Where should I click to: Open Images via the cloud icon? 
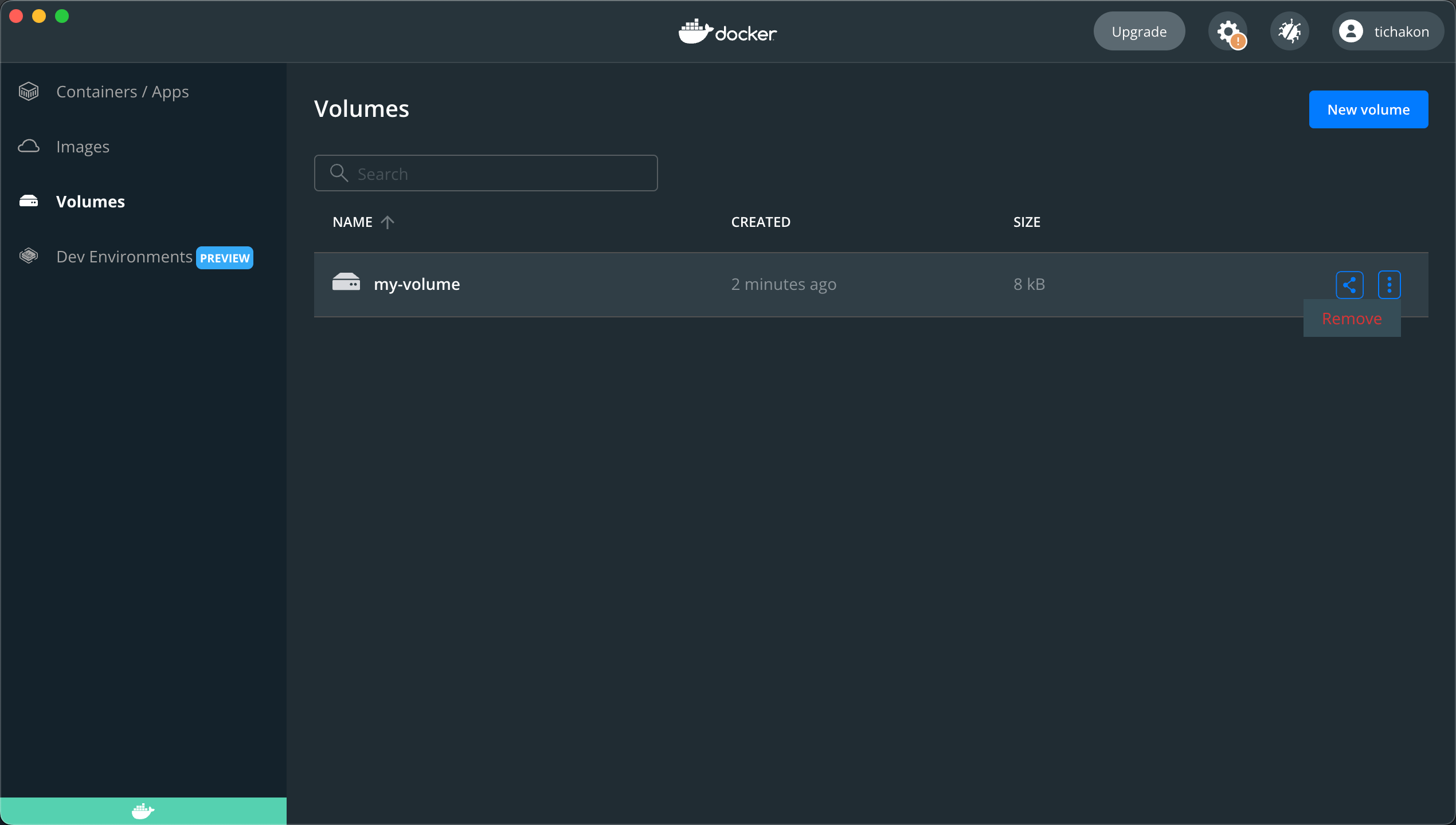[29, 146]
